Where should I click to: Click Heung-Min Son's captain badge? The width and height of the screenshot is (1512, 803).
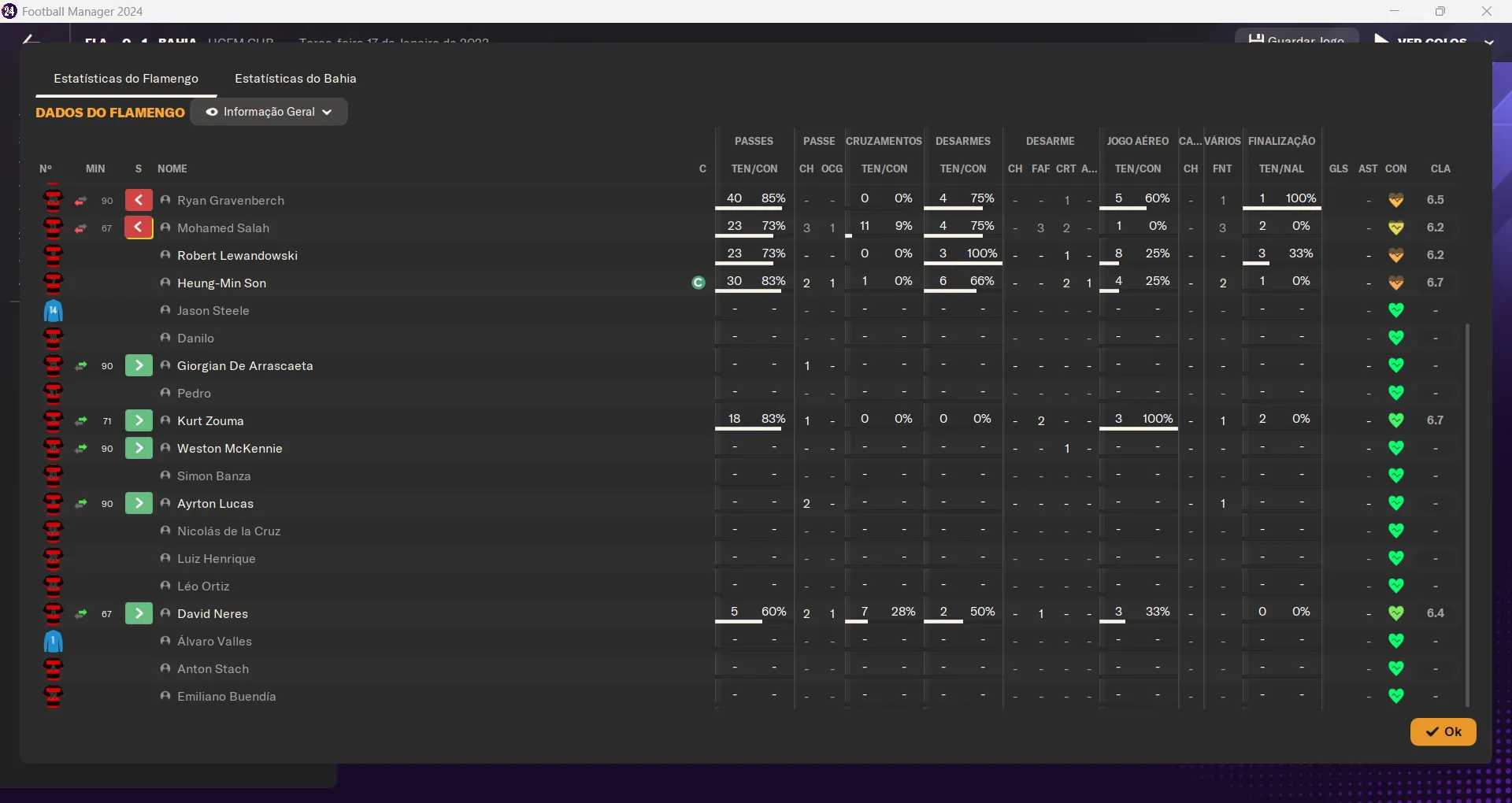[x=699, y=283]
